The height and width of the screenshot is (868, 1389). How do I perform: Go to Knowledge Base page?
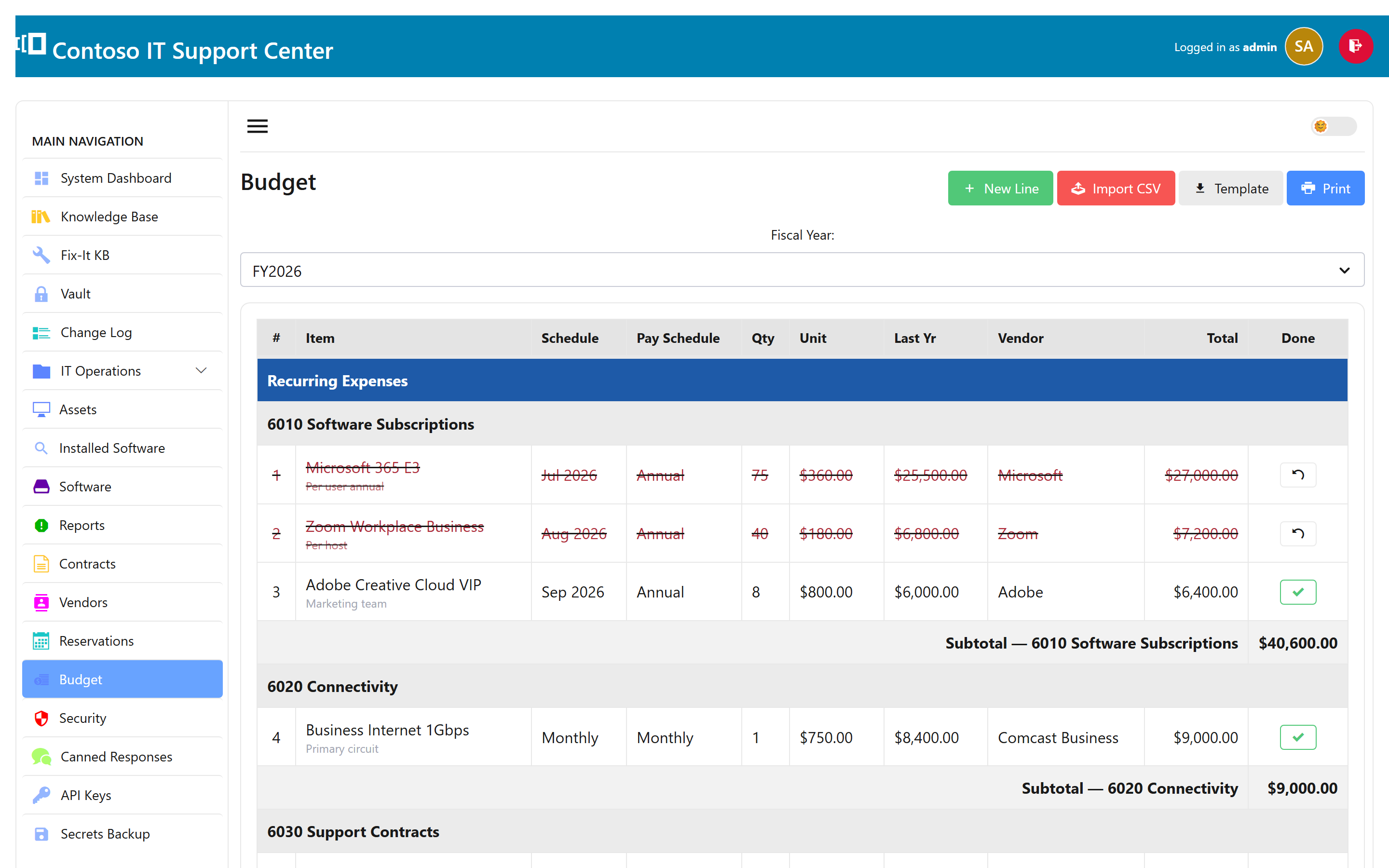click(x=122, y=217)
